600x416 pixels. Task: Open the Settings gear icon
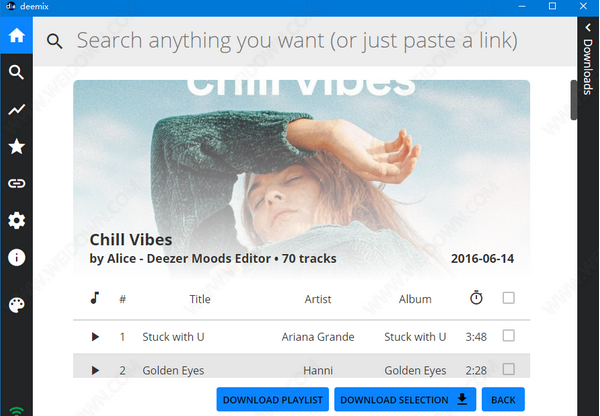point(16,221)
